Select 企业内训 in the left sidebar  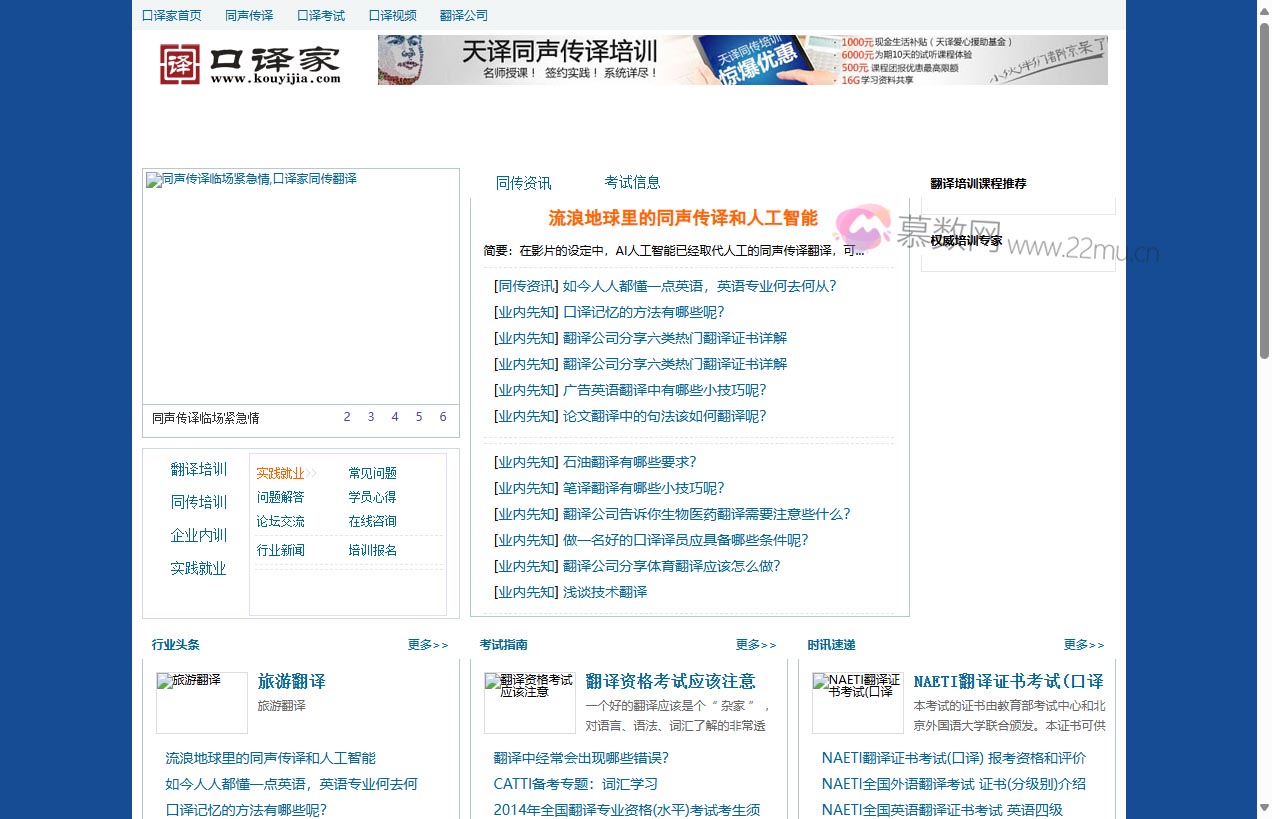point(198,535)
